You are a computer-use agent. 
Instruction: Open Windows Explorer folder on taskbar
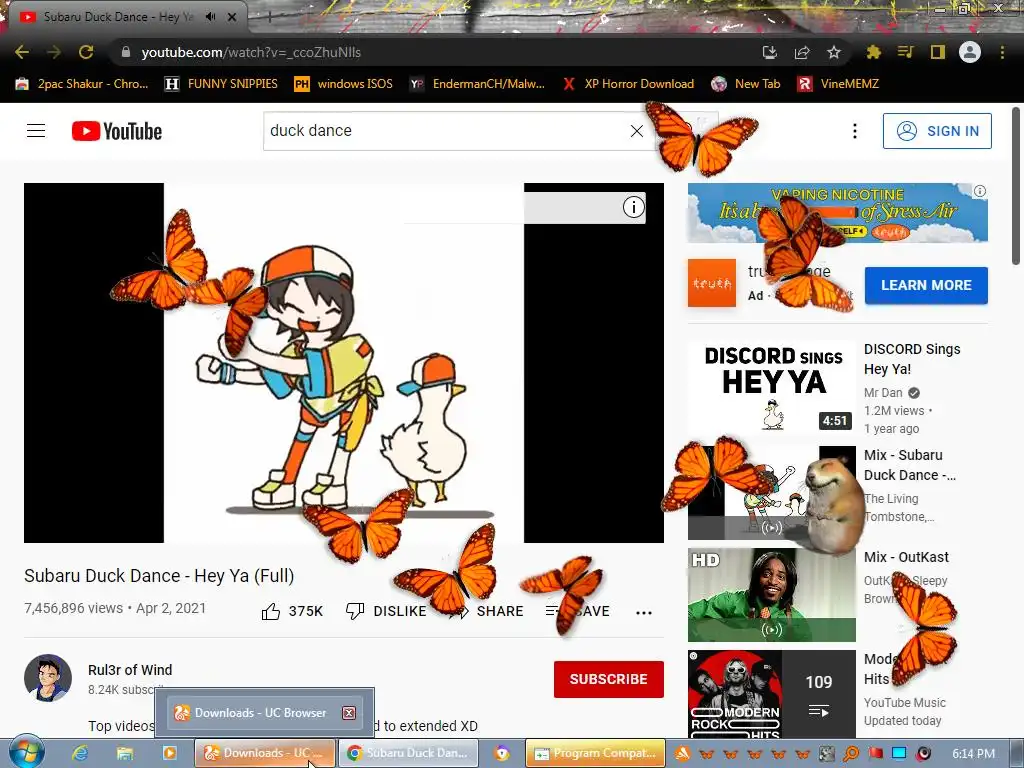point(125,753)
